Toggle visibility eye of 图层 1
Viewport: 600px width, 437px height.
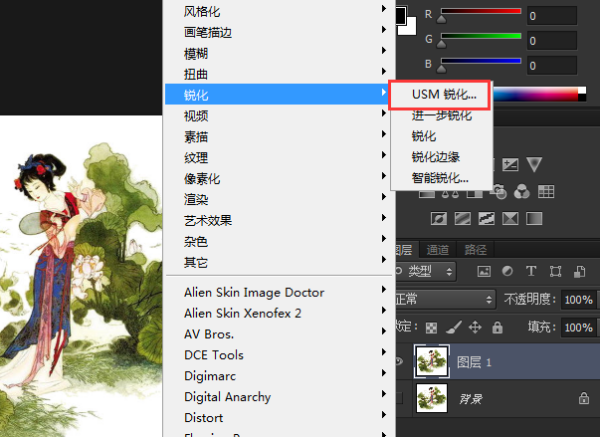(x=400, y=361)
